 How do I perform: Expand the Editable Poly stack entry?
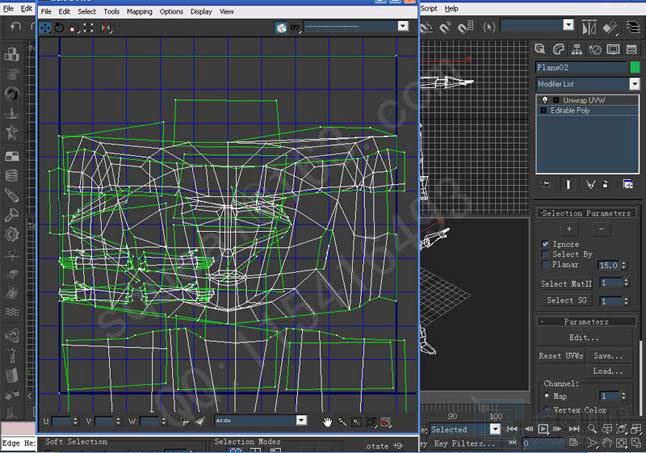[x=543, y=110]
